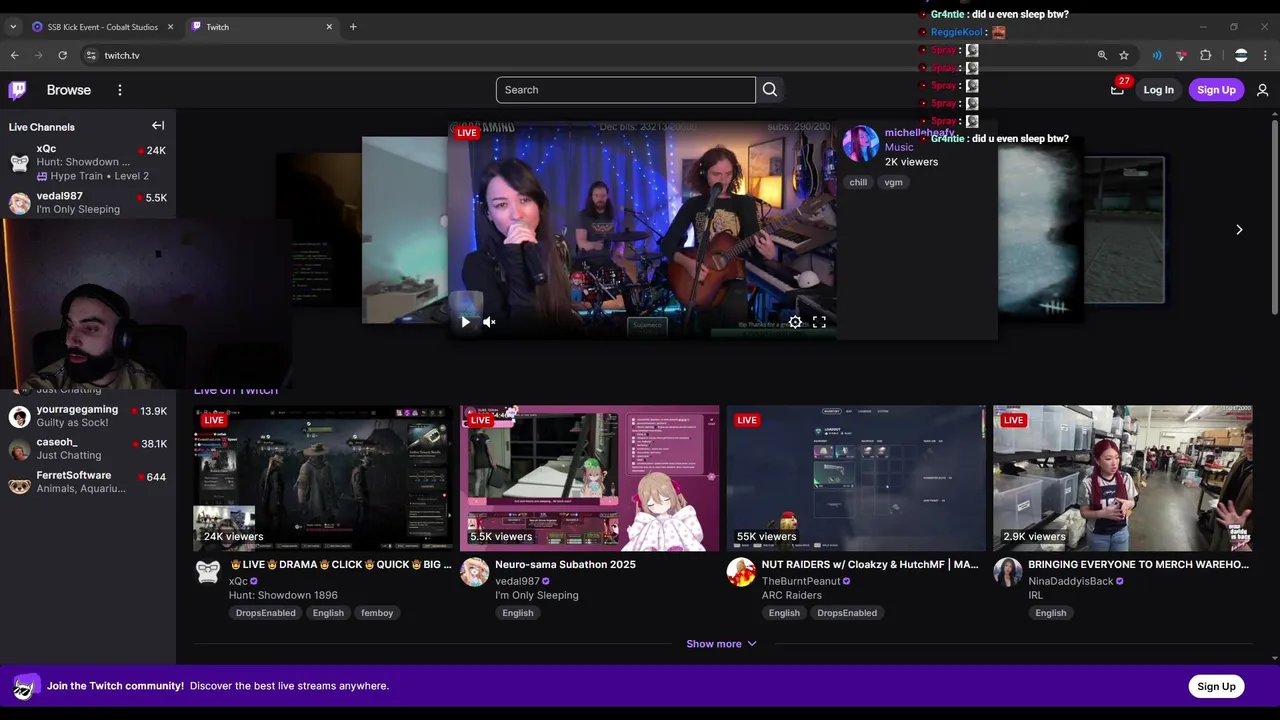Go to the next carousel stream arrow
This screenshot has height=720, width=1280.
(1239, 230)
